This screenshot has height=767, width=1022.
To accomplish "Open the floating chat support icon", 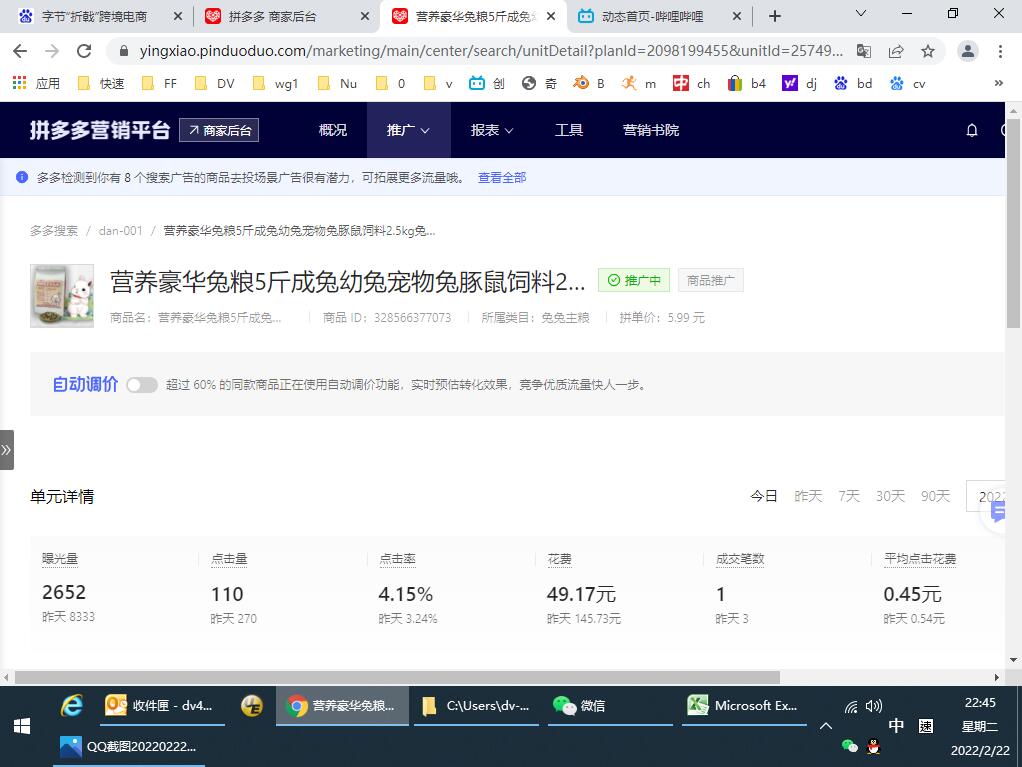I will pyautogui.click(x=997, y=512).
